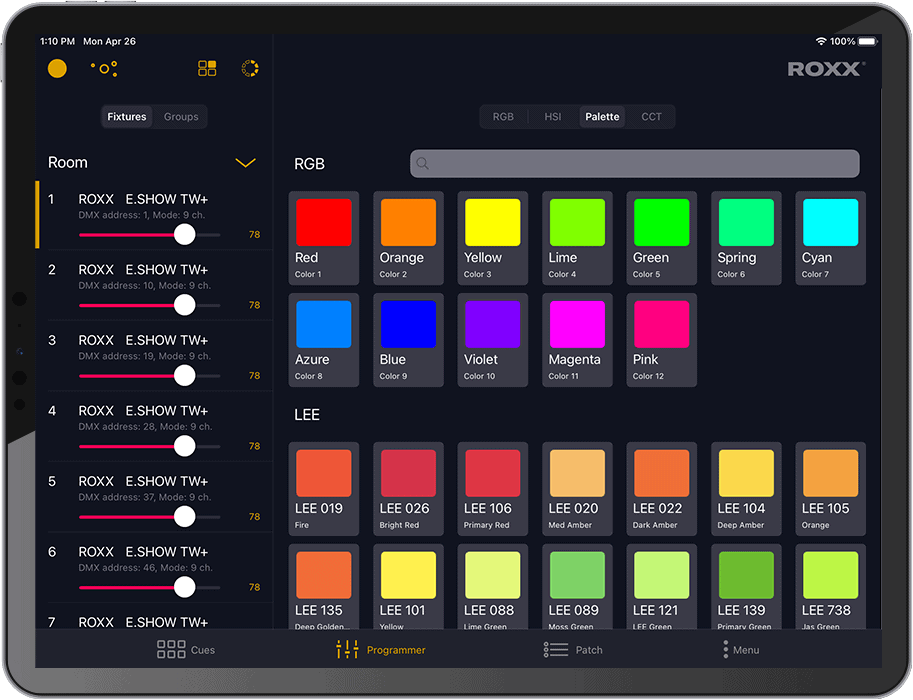Apply the LEE 022 Dark Amber gel

(x=661, y=489)
